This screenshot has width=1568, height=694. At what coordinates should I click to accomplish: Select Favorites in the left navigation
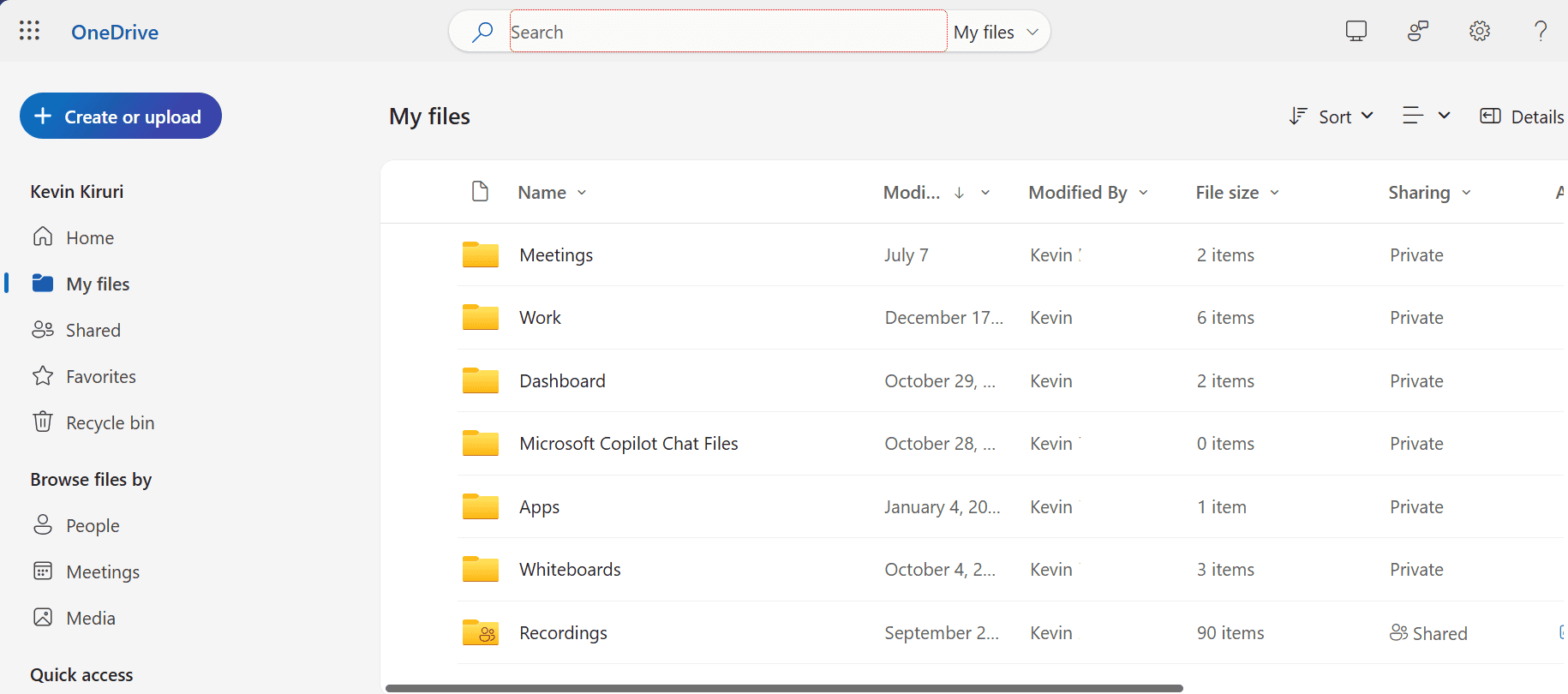[100, 376]
